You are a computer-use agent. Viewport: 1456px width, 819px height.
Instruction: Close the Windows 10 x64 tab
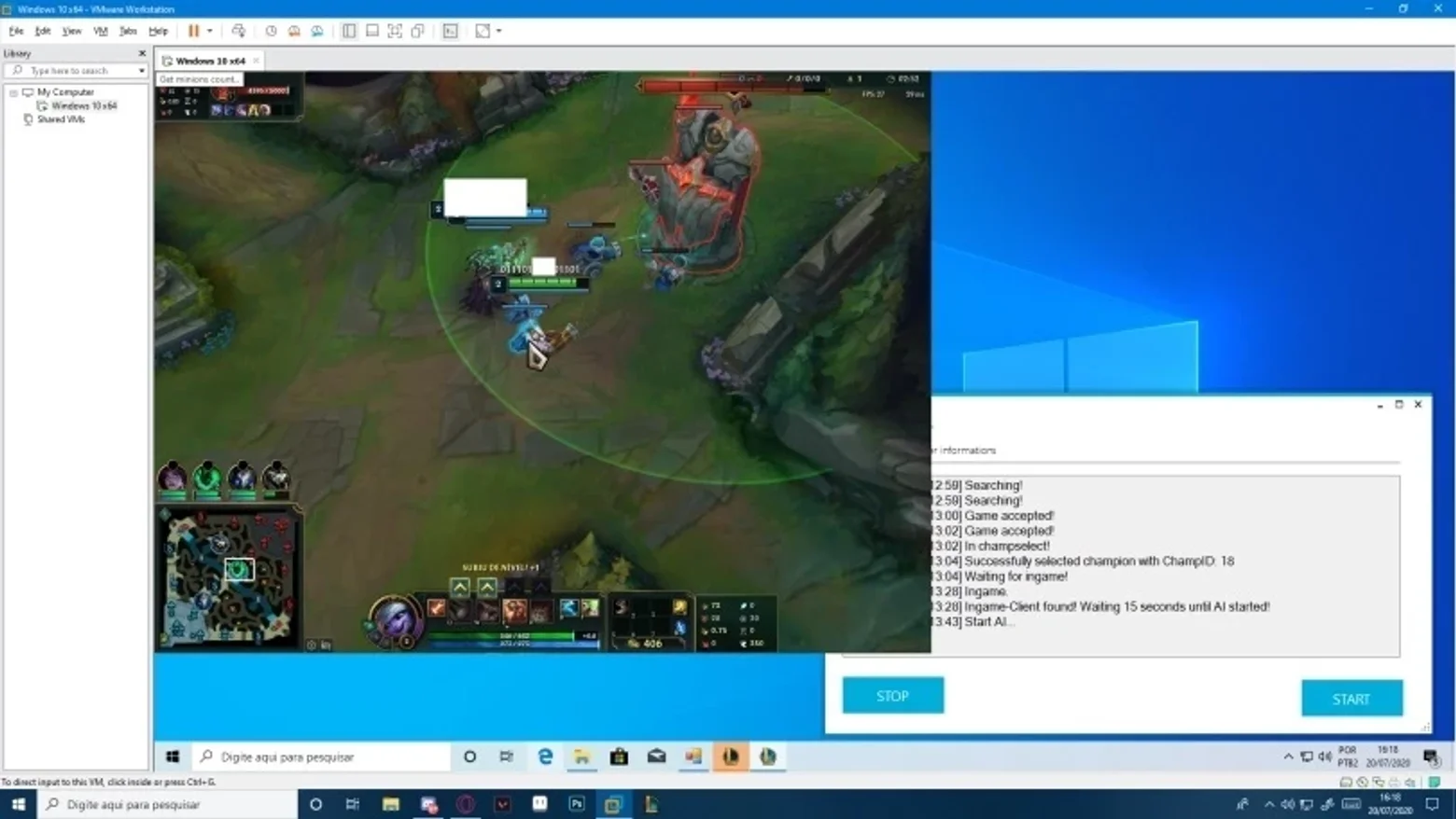pyautogui.click(x=256, y=61)
